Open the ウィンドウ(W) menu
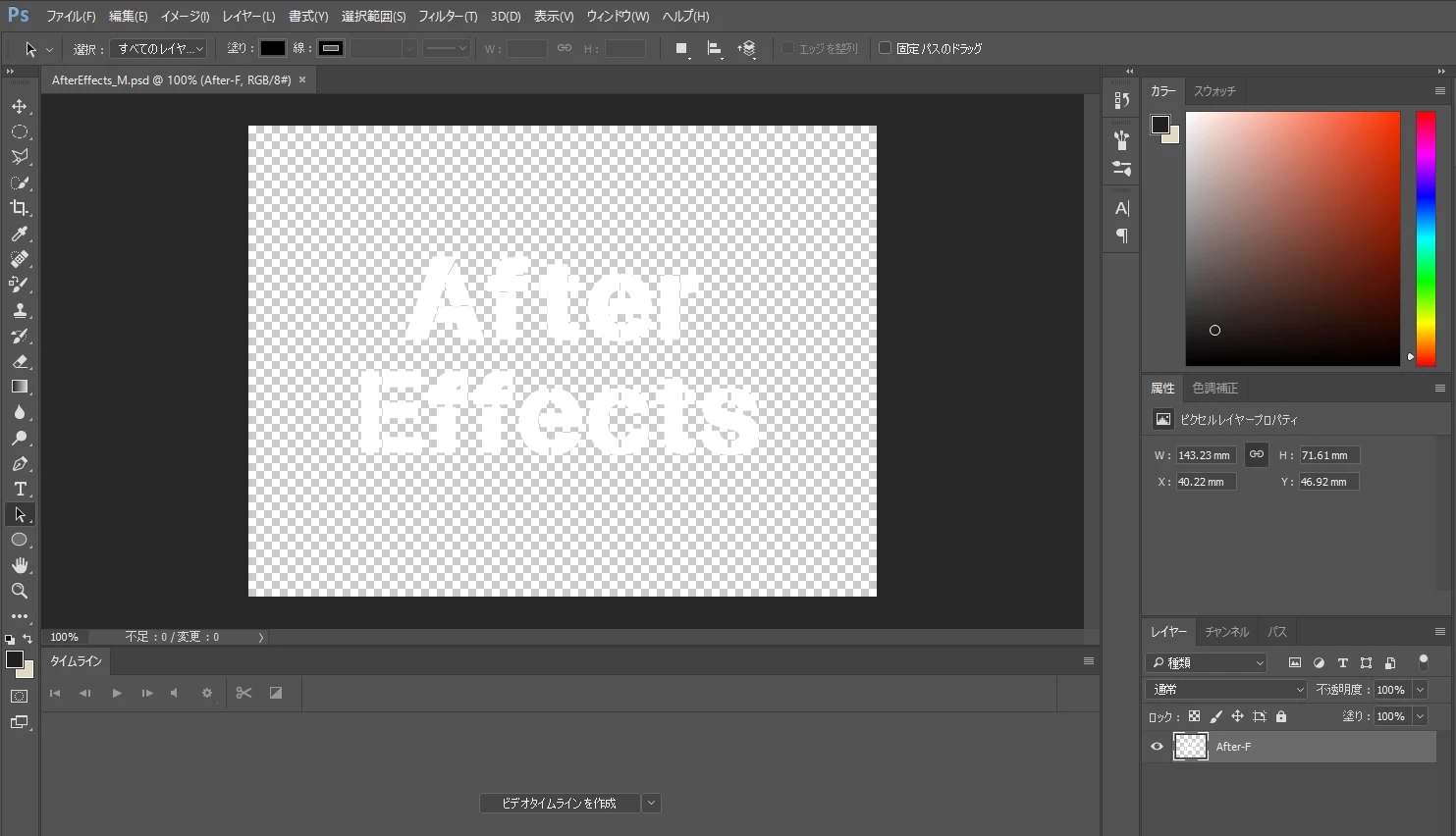This screenshot has width=1456, height=836. pyautogui.click(x=618, y=16)
